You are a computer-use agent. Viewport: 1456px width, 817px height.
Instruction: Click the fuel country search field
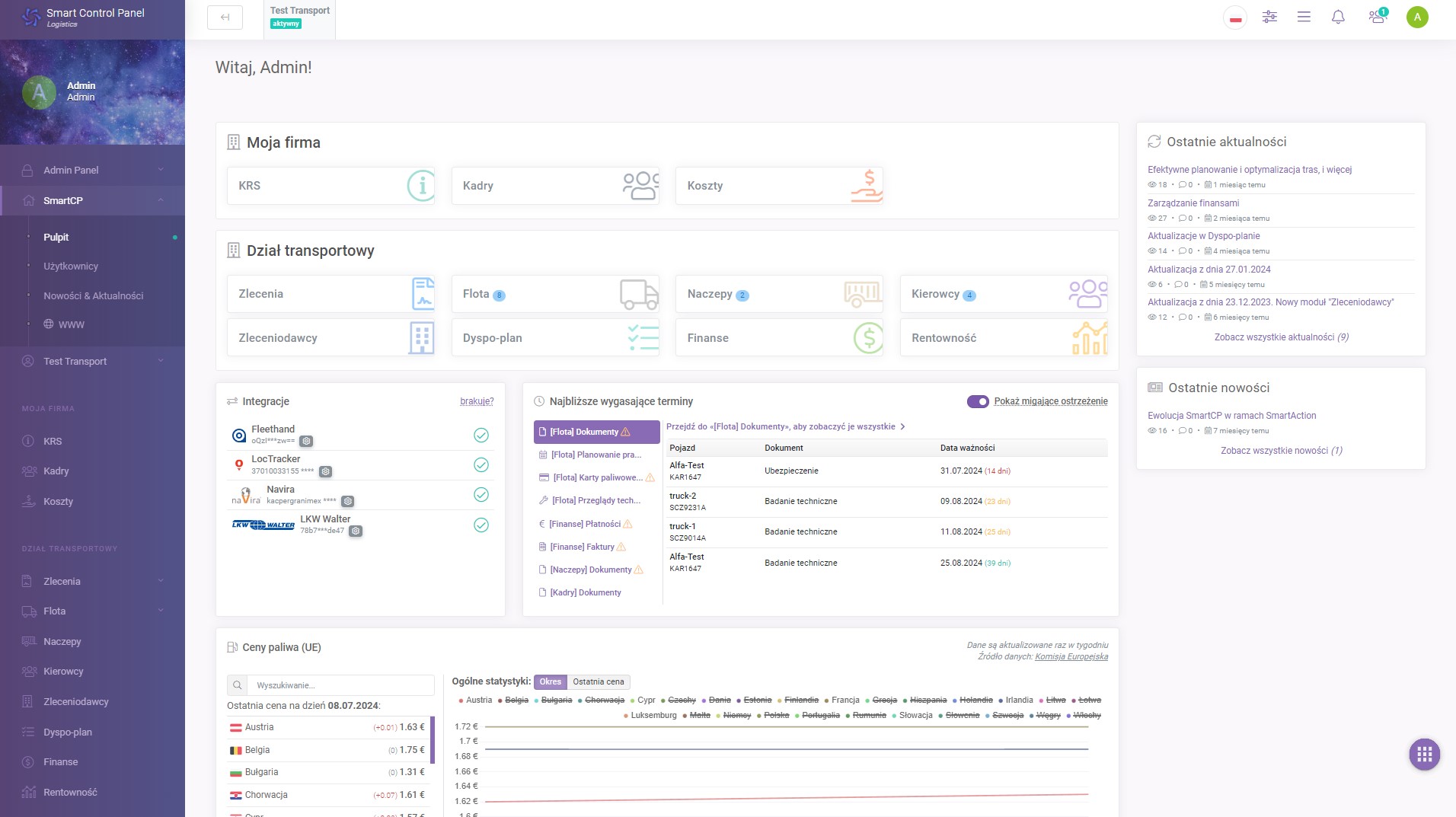pos(340,685)
